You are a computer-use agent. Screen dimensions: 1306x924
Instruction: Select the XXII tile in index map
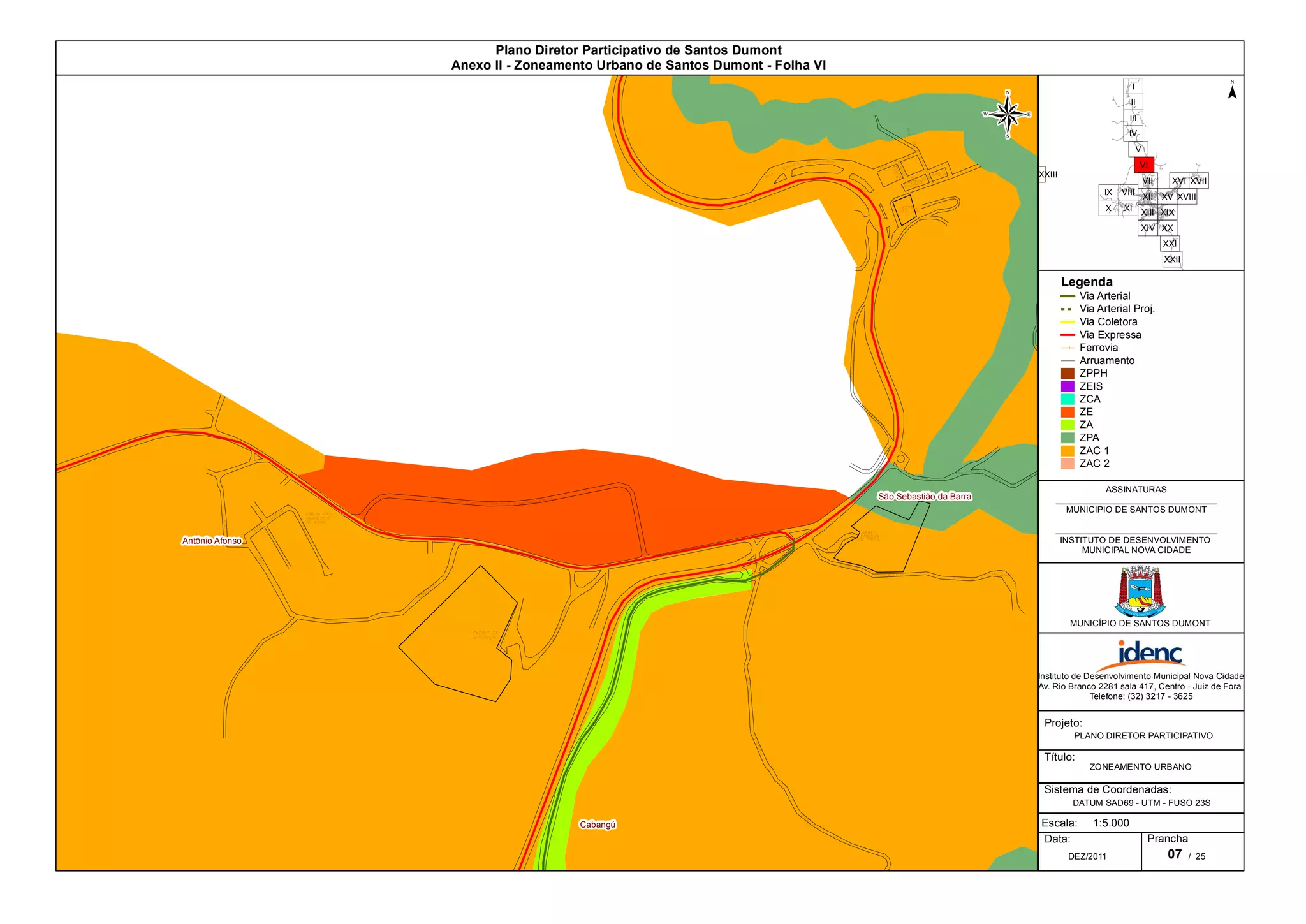point(1172,259)
